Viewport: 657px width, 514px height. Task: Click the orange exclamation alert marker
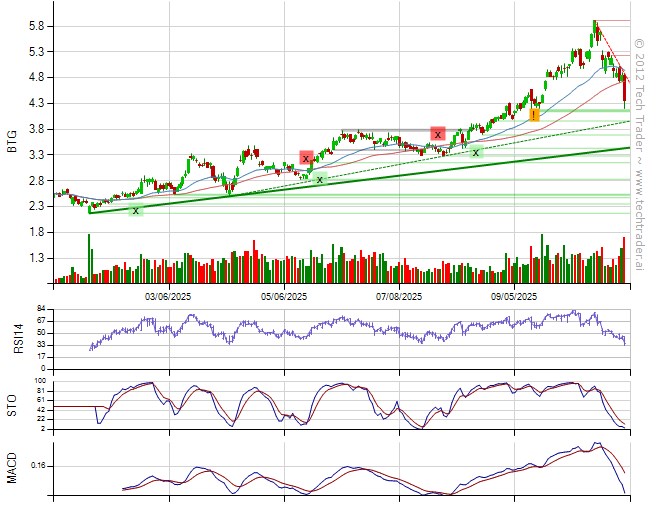[535, 116]
